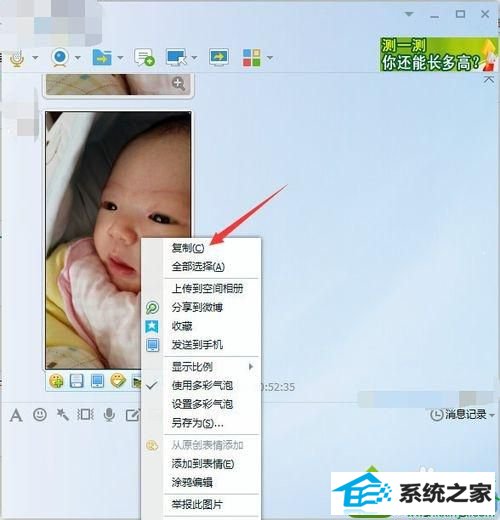Open emoji picker smiley face icon
This screenshot has width=500, height=520.
[x=40, y=415]
